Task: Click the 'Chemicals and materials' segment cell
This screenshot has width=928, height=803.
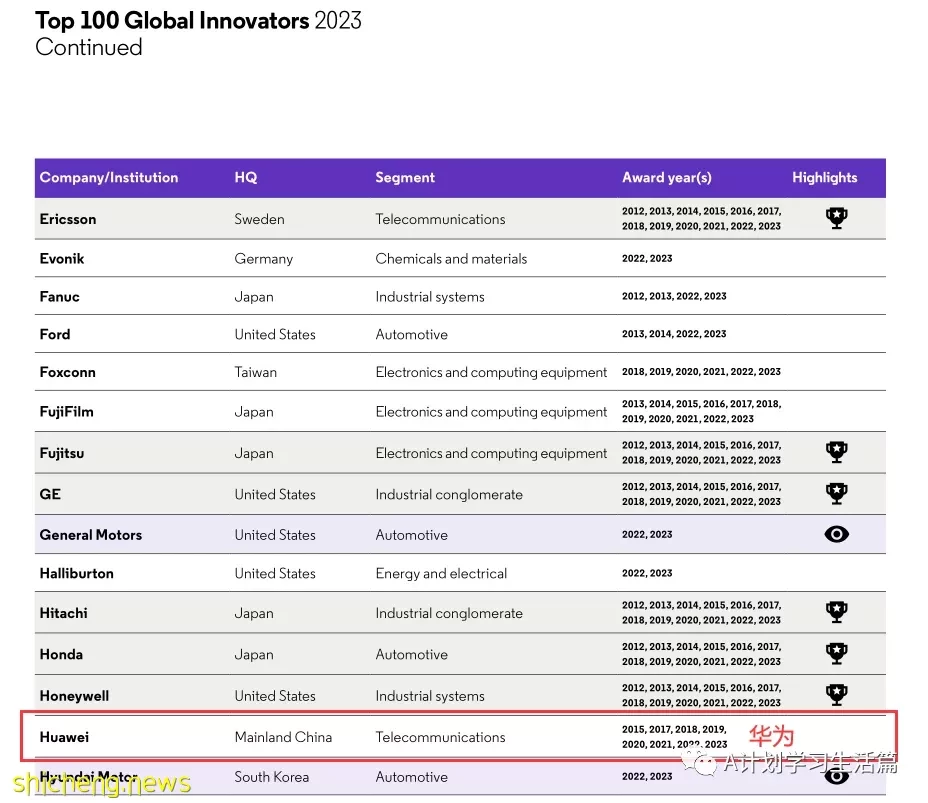Action: (x=451, y=259)
